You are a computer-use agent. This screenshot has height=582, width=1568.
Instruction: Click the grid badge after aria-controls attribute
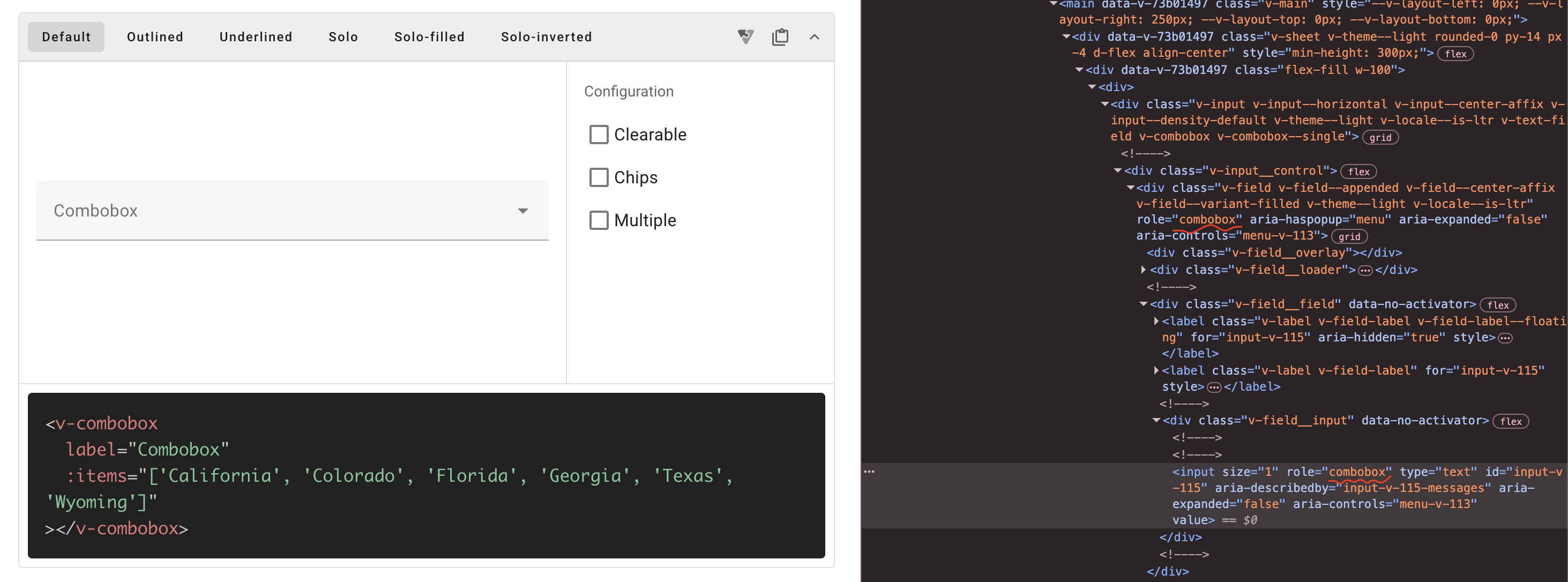[1350, 237]
